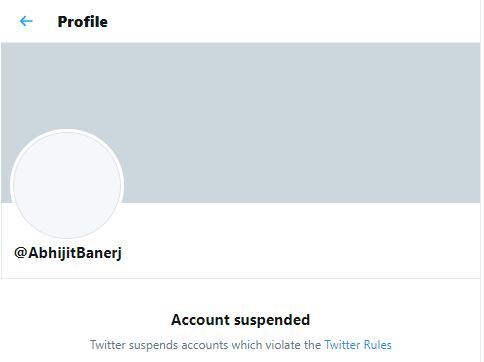Image resolution: width=484 pixels, height=362 pixels.
Task: Click the blue word "Twitter" before Rules
Action: 343,345
